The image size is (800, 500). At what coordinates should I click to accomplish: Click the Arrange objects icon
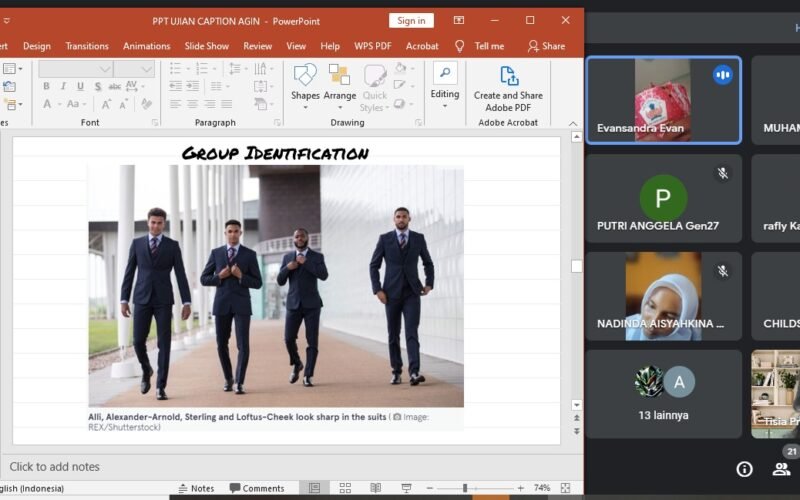[340, 82]
